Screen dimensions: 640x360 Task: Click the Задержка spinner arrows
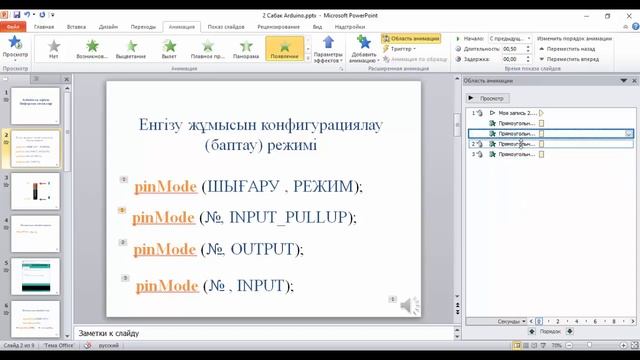(x=528, y=59)
